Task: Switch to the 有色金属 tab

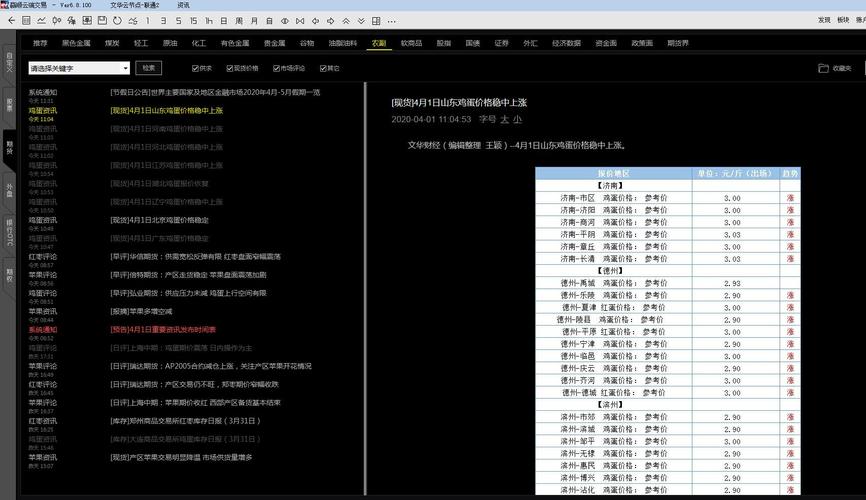Action: coord(235,43)
